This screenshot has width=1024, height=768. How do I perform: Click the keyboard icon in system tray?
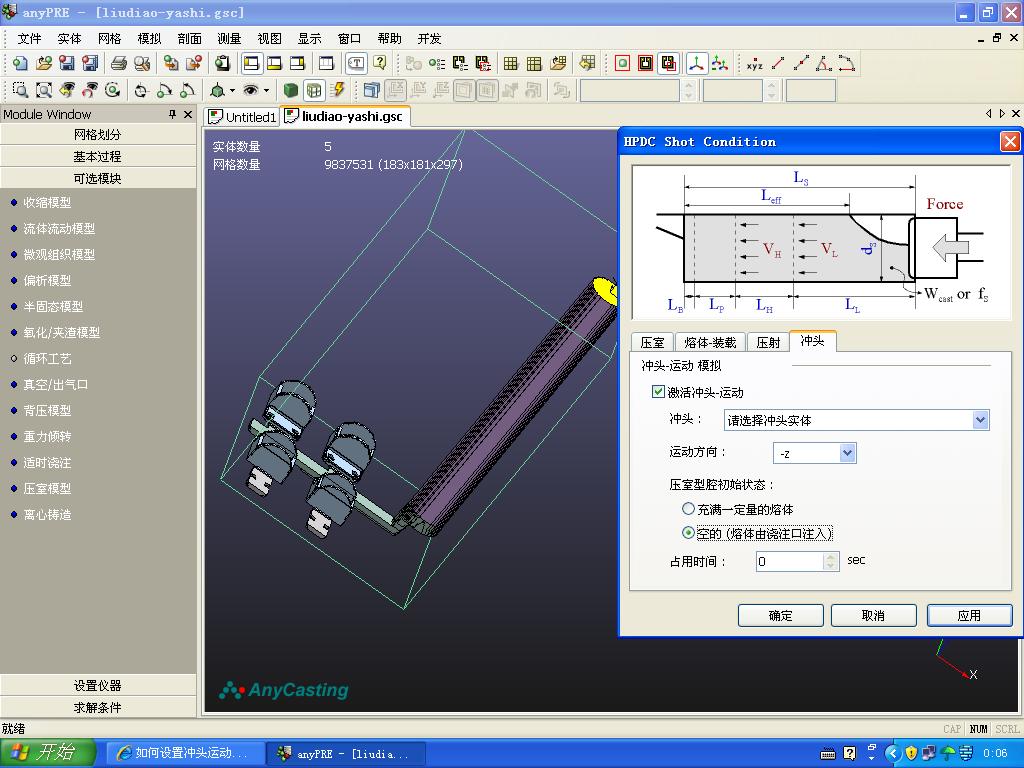pyautogui.click(x=827, y=754)
